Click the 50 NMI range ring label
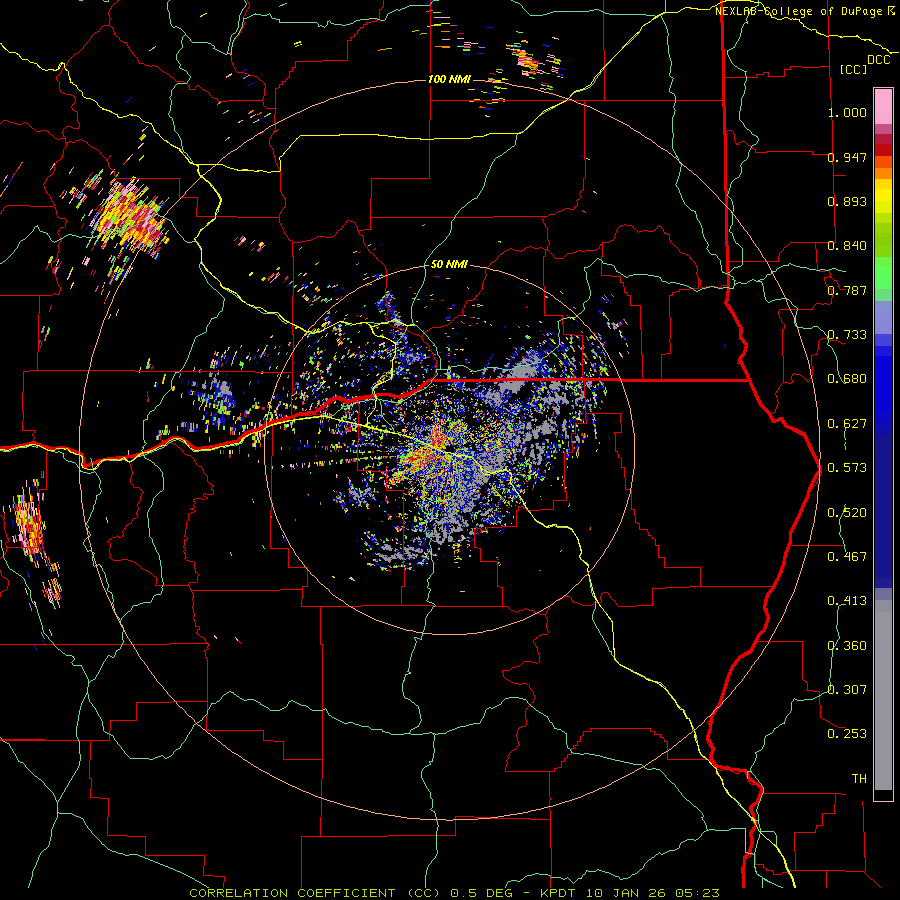The height and width of the screenshot is (900, 900). pyautogui.click(x=449, y=264)
